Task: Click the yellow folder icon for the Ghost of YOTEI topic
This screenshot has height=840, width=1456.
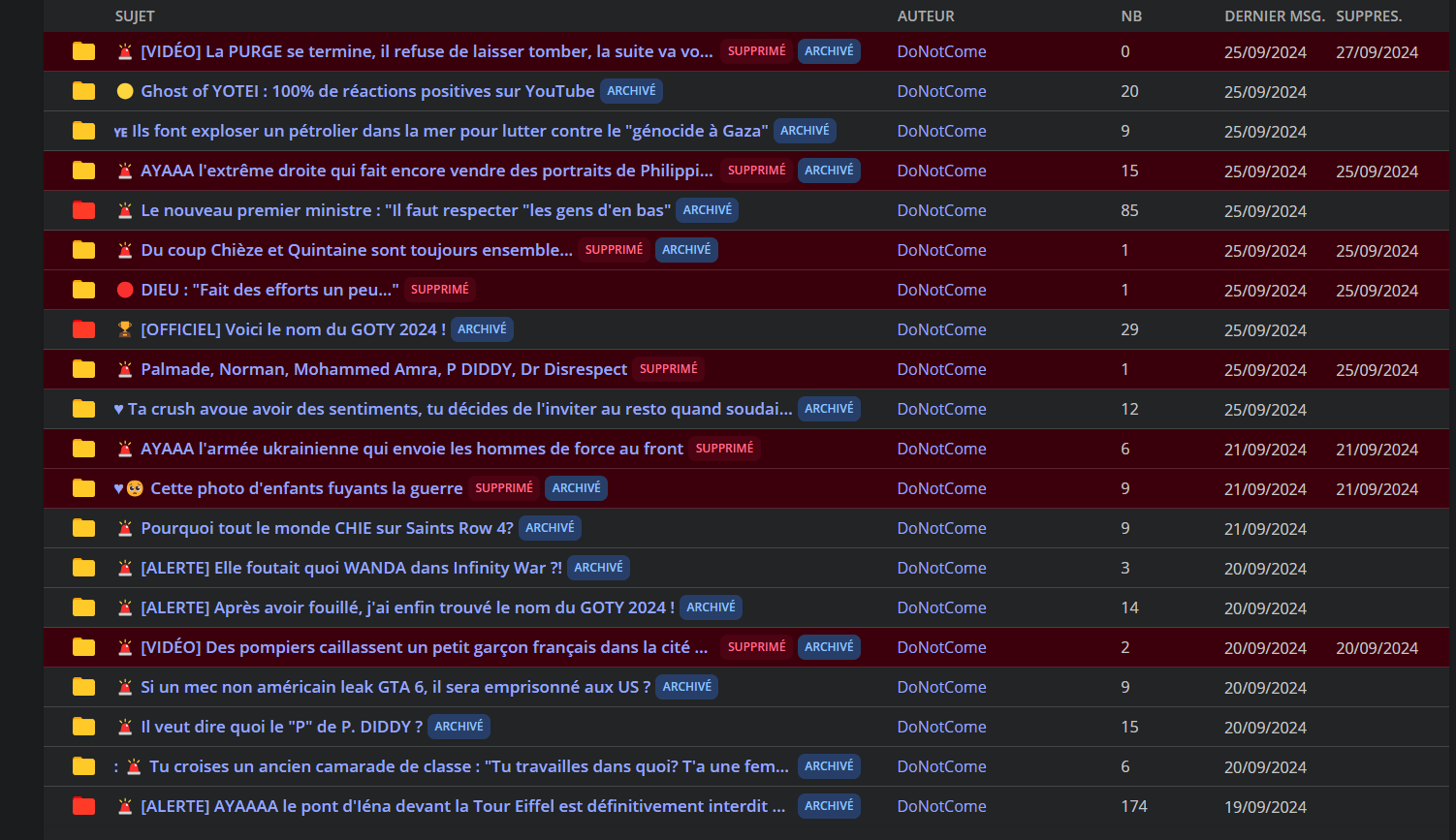Action: point(84,91)
